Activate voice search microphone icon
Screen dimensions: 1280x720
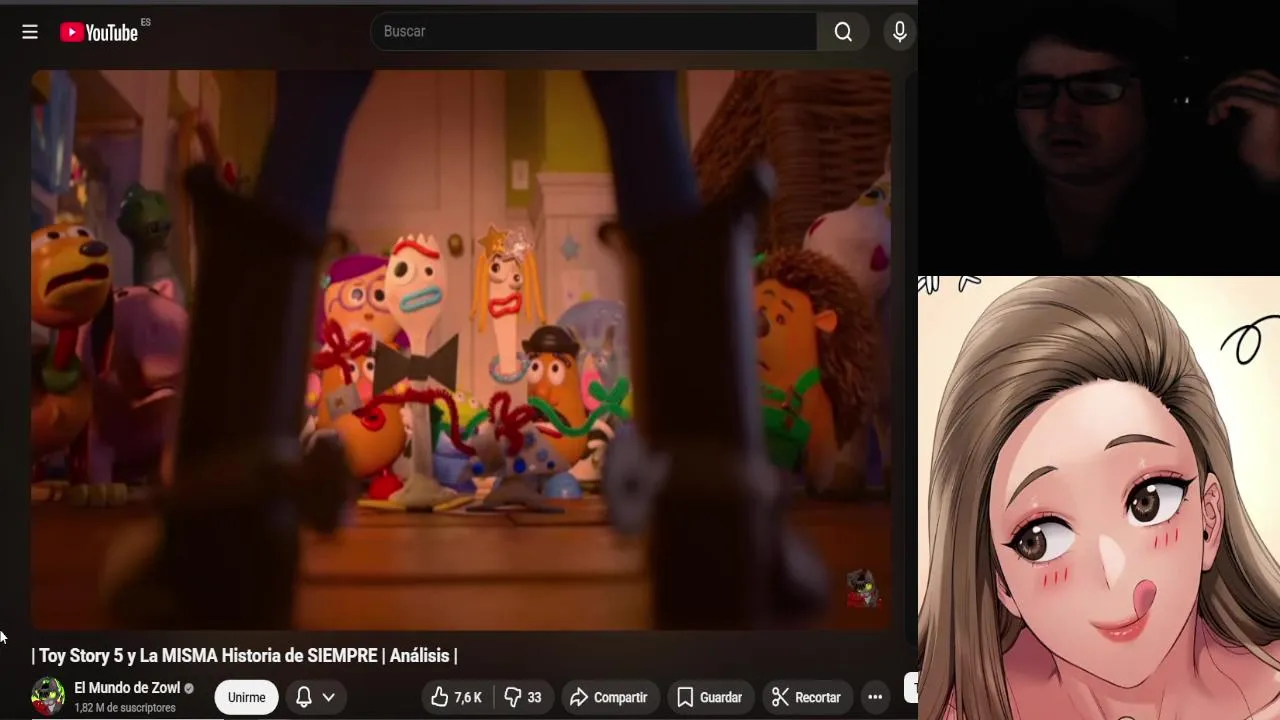[899, 32]
